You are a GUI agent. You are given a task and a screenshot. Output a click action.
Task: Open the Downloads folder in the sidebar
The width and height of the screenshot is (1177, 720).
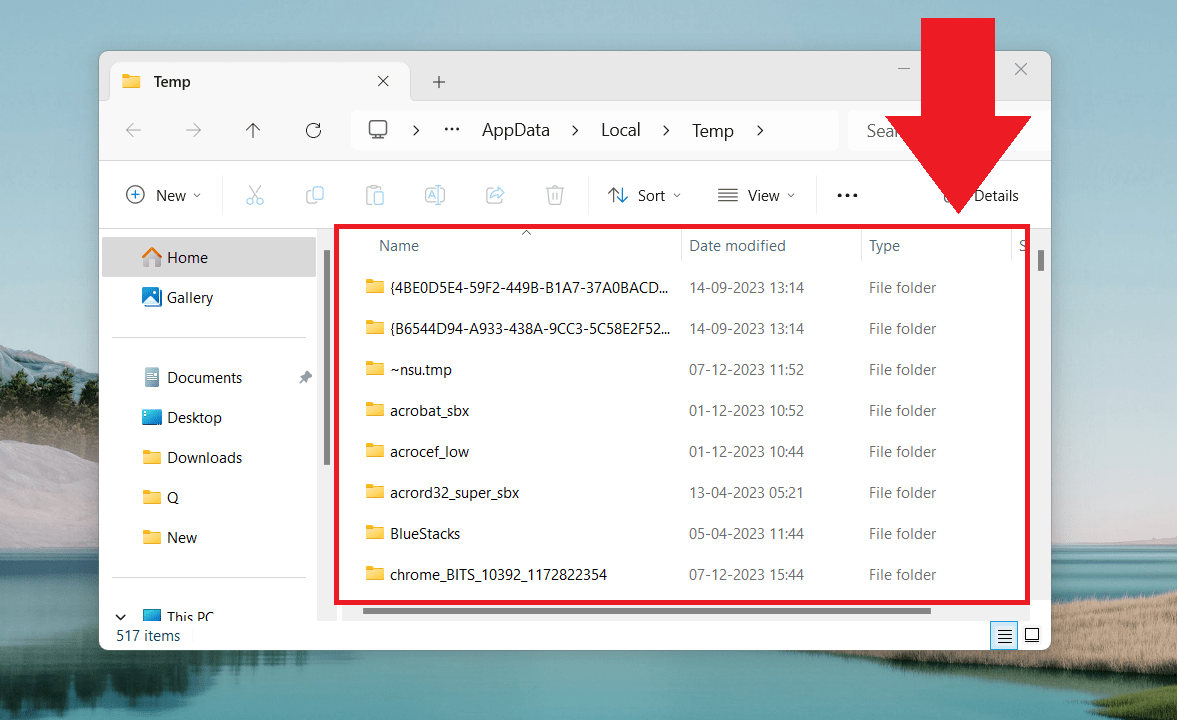[203, 457]
